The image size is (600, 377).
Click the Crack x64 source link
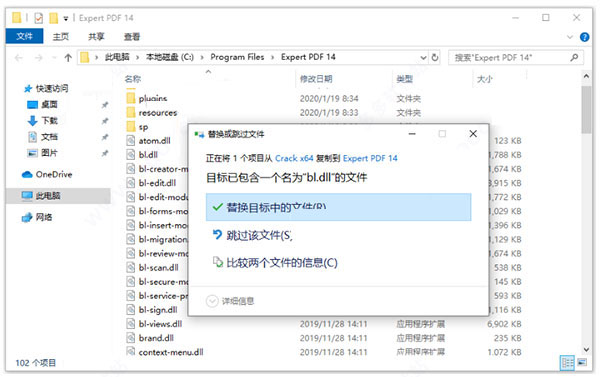click(x=294, y=158)
